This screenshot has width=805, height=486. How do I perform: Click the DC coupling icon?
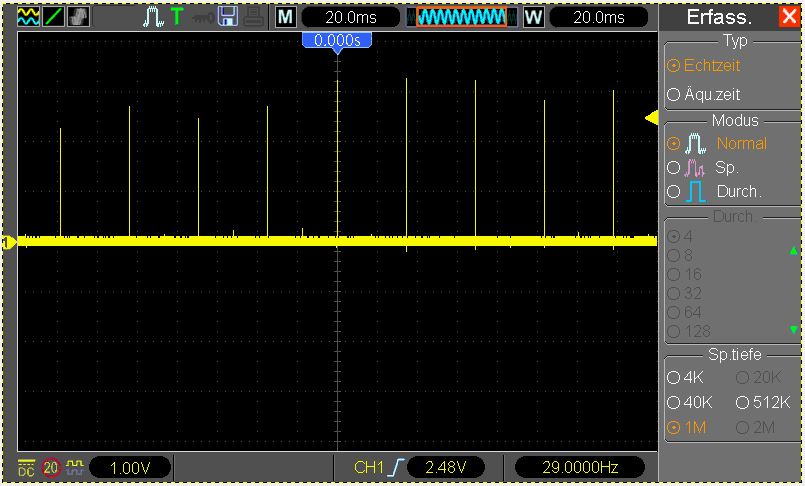pyautogui.click(x=26, y=468)
